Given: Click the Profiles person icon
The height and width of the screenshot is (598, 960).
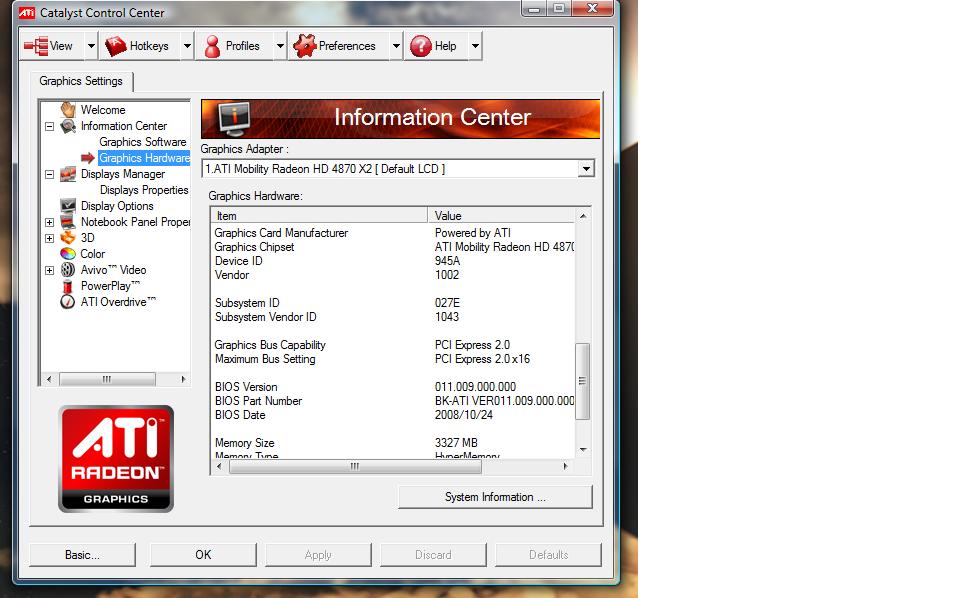Looking at the screenshot, I should [212, 46].
